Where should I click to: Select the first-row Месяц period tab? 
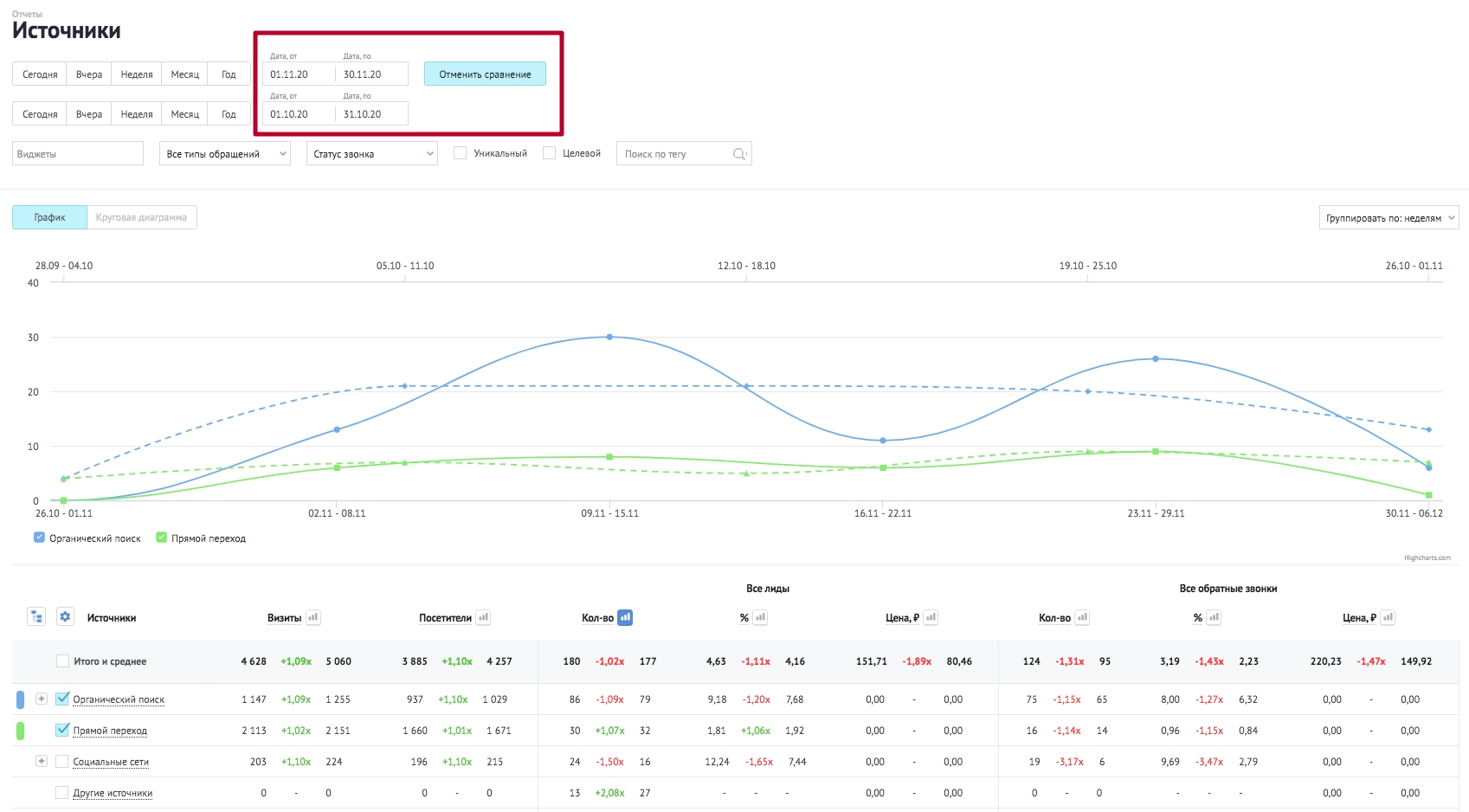click(185, 74)
